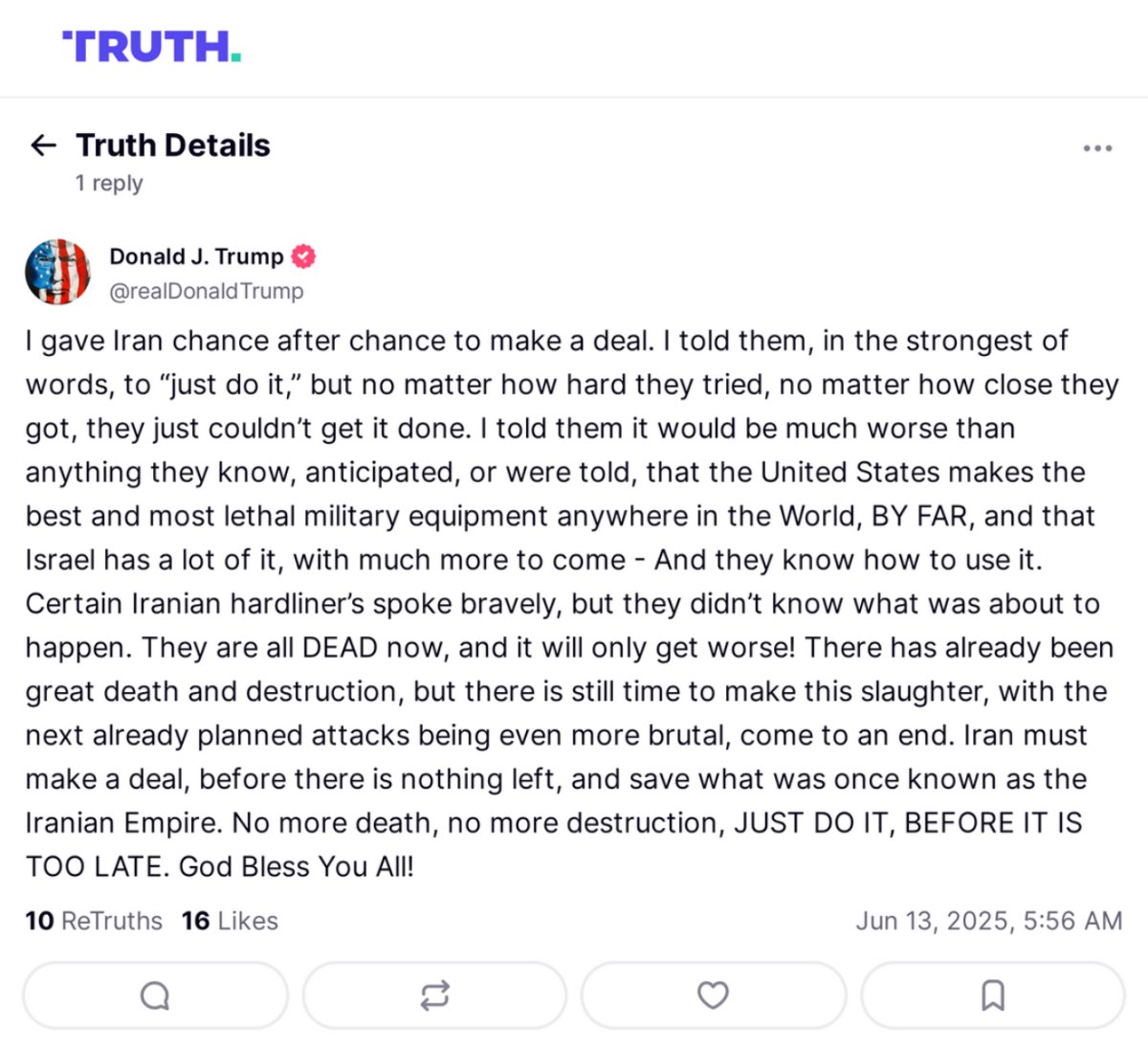Reply using the speech bubble button
Viewport: 1148px width, 1049px height.
point(155,995)
